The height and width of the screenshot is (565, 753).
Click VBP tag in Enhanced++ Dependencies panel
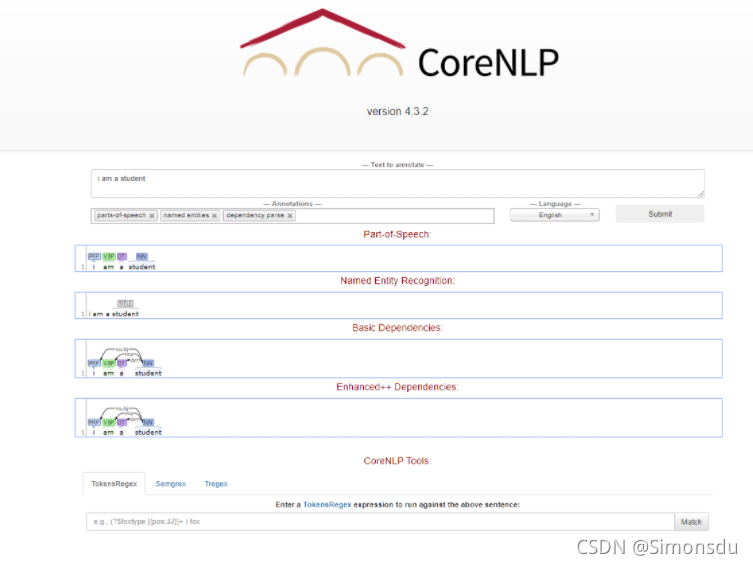click(109, 422)
